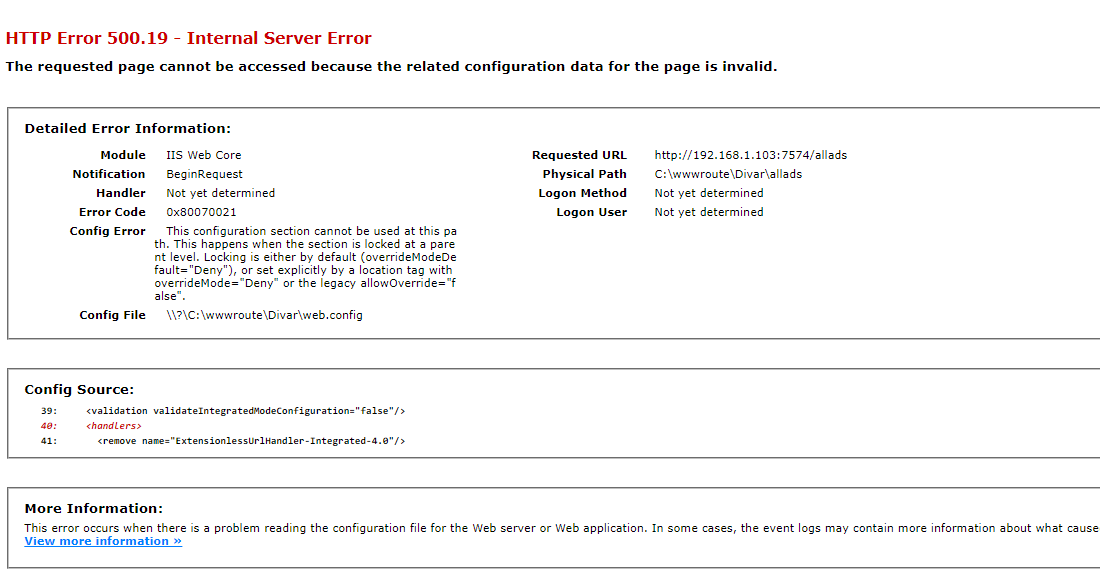Click the Config Source heading
1100x585 pixels.
[79, 389]
